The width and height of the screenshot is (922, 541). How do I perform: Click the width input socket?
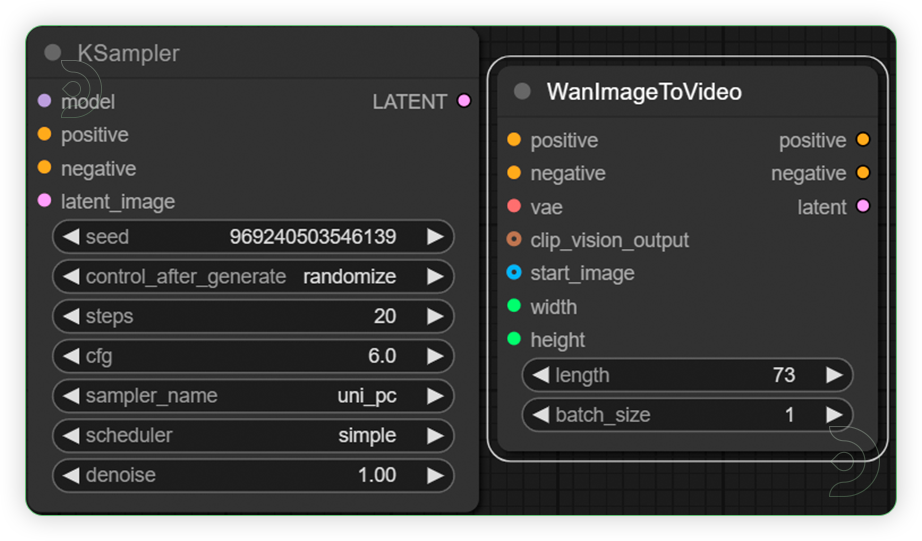514,306
